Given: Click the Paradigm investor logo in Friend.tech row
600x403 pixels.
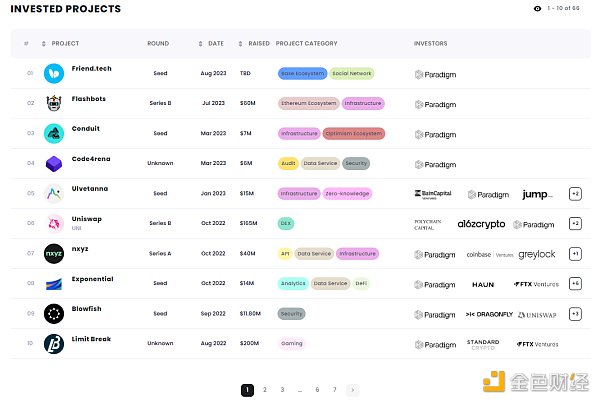Looking at the screenshot, I should [435, 75].
